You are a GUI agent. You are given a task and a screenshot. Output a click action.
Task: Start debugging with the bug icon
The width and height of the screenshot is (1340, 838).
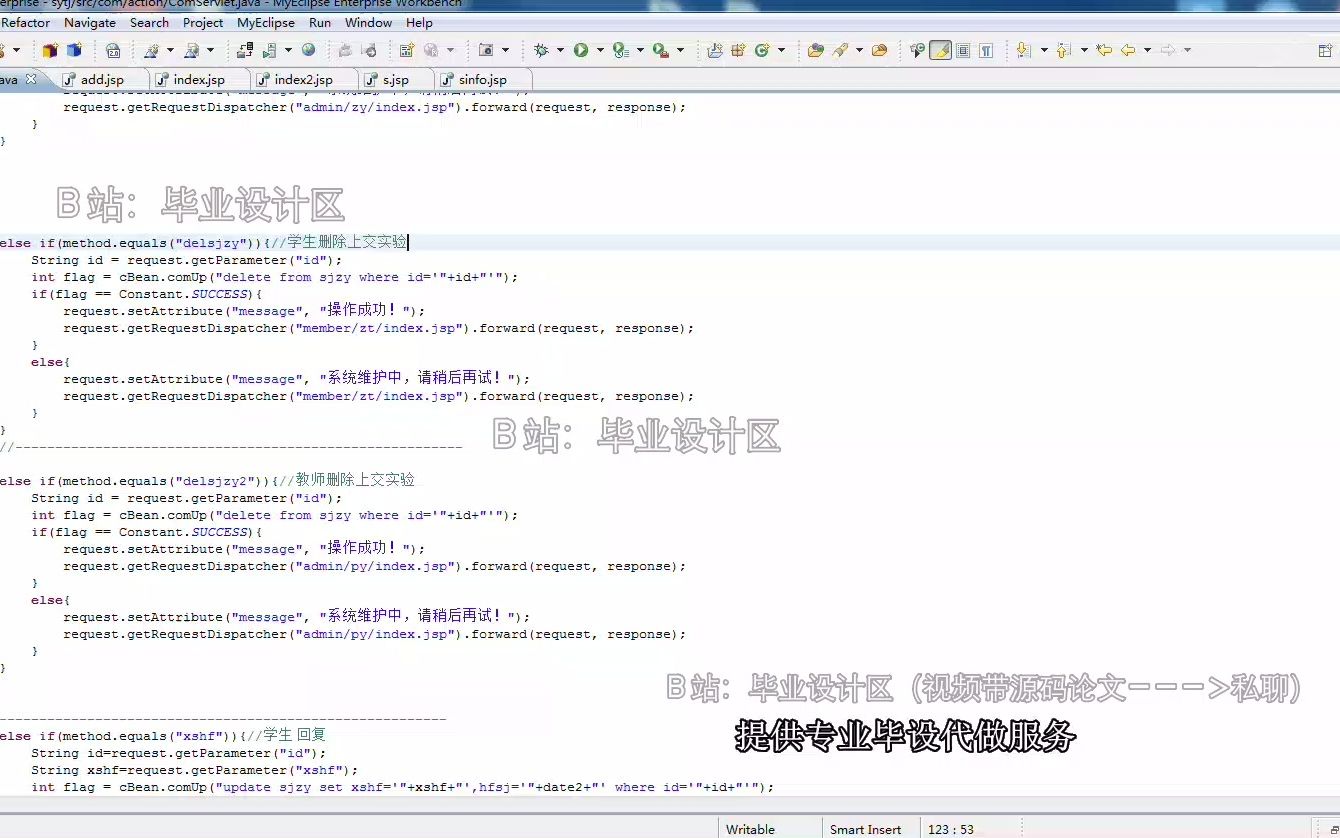tap(541, 50)
